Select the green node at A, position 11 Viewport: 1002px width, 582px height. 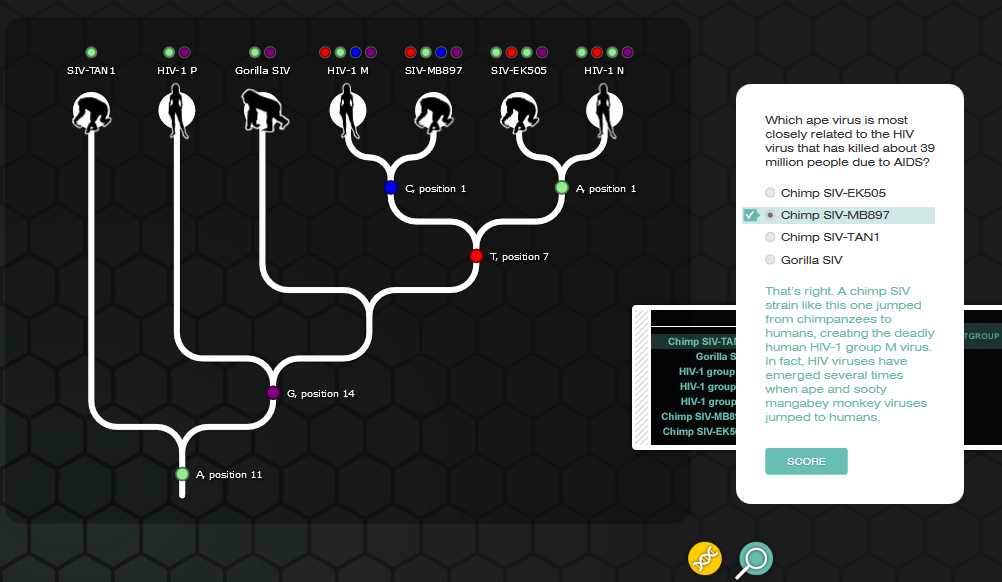(x=182, y=474)
